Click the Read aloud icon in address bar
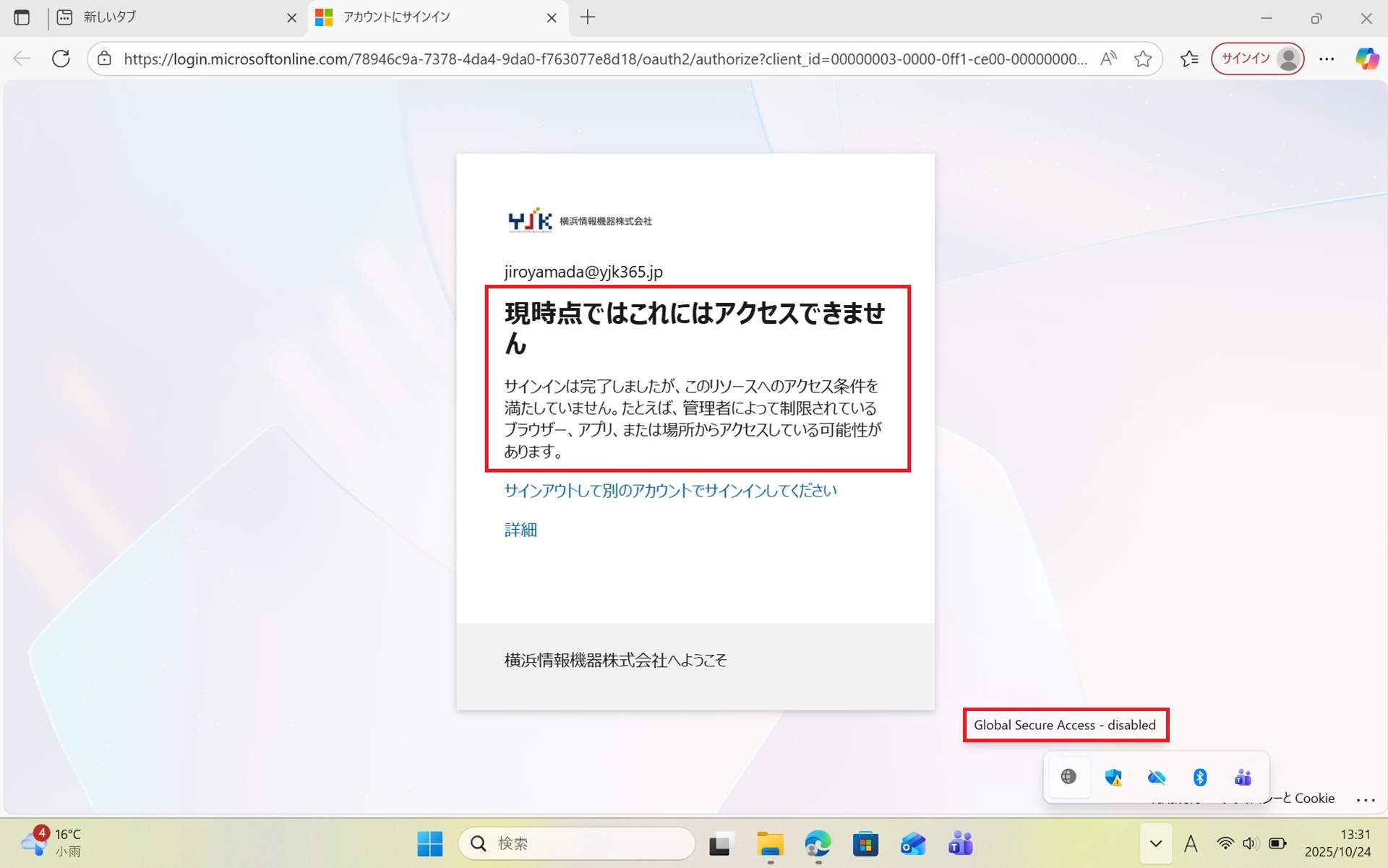This screenshot has height=868, width=1388. pos(1108,59)
